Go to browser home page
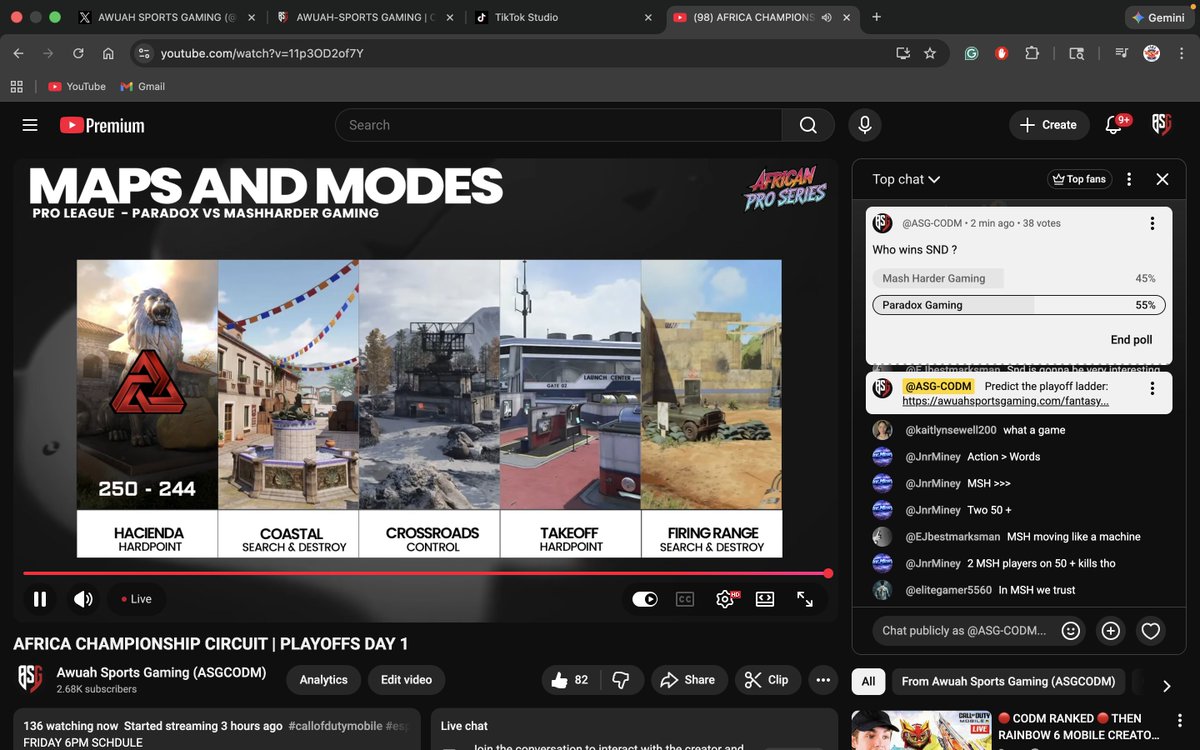1200x750 pixels. point(108,53)
